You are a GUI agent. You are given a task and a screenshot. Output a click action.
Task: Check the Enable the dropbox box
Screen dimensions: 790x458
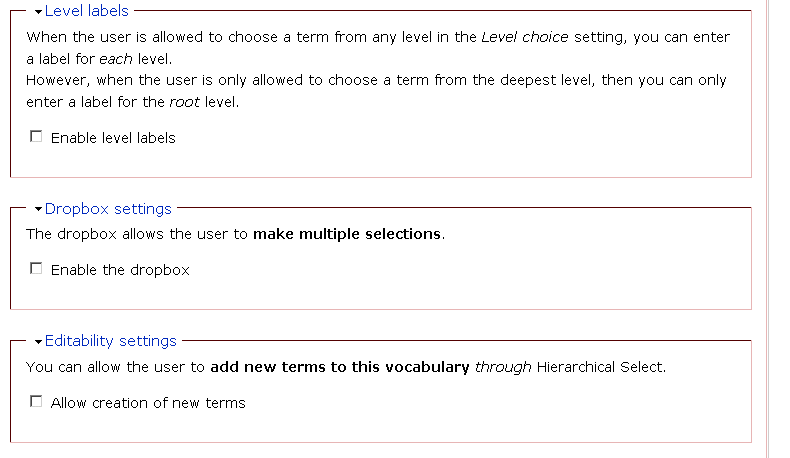(36, 269)
